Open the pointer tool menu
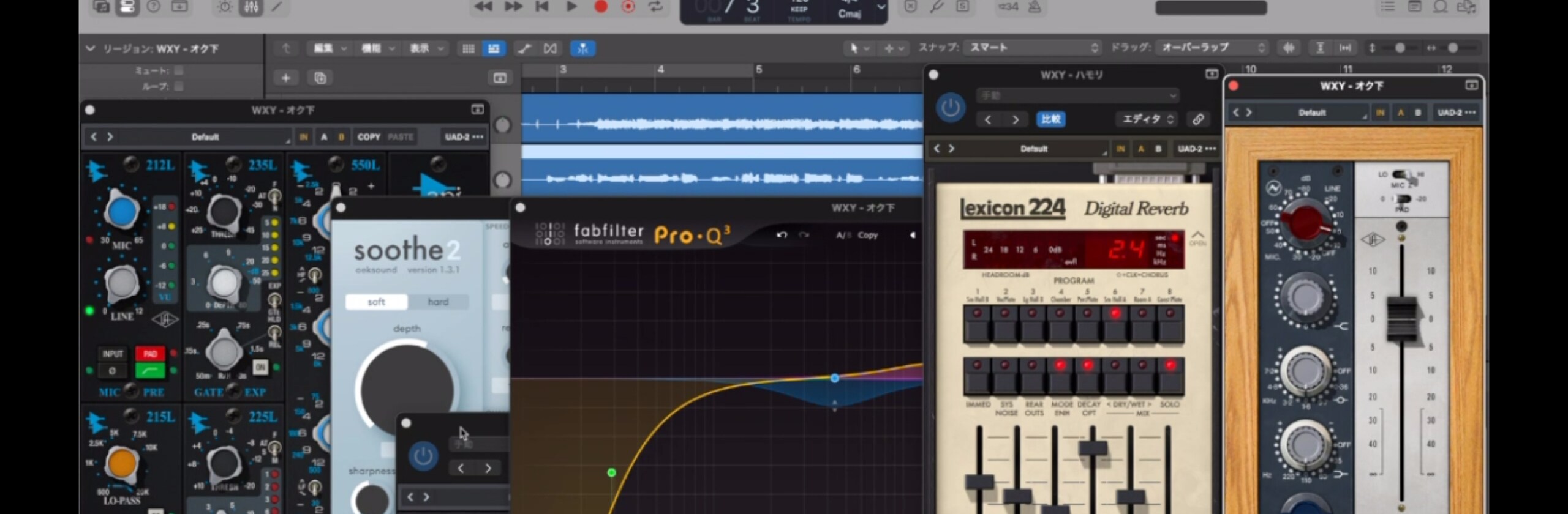This screenshot has height=514, width=1568. click(x=858, y=48)
